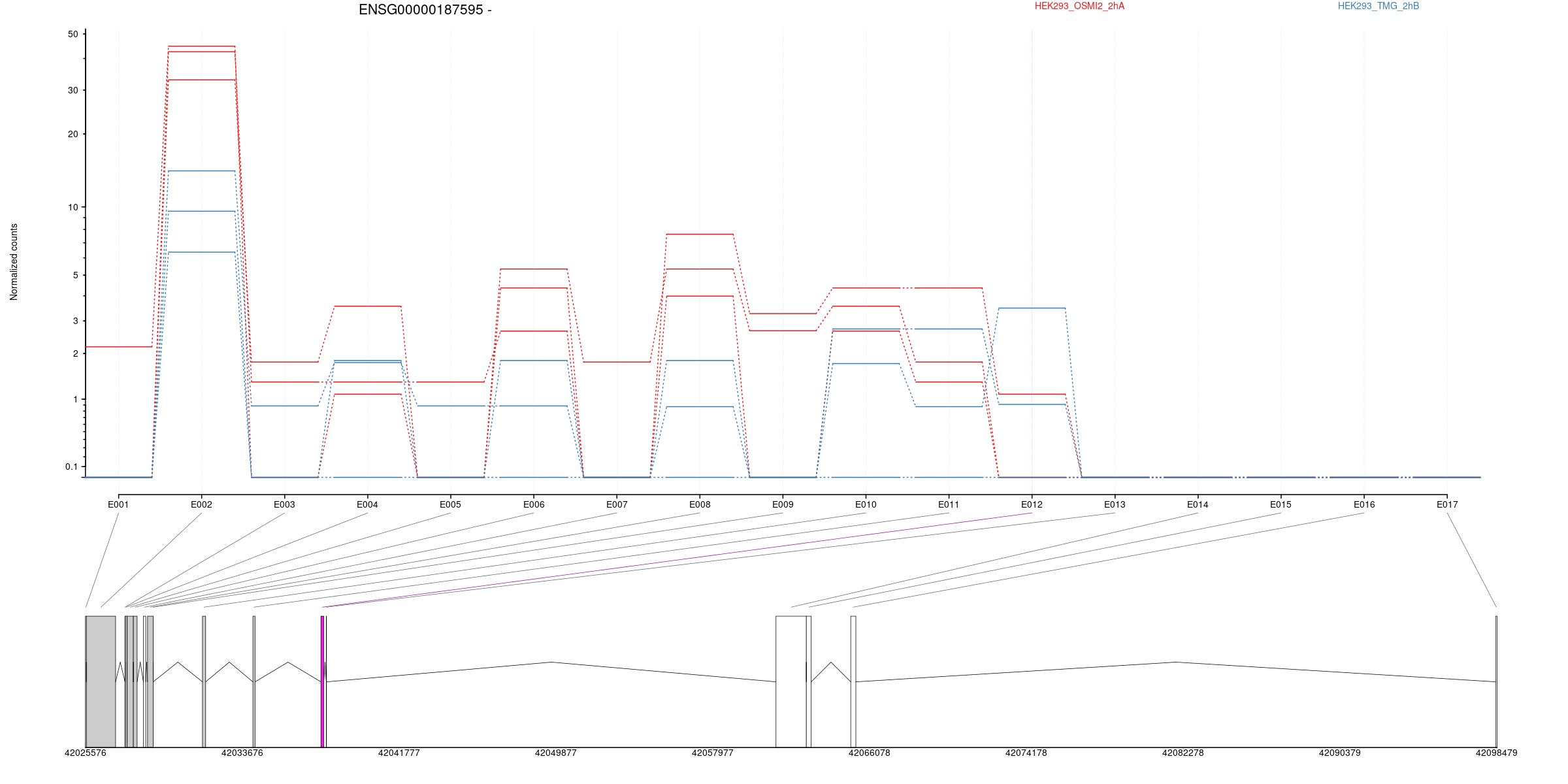Click the large gray first exon block

click(101, 681)
